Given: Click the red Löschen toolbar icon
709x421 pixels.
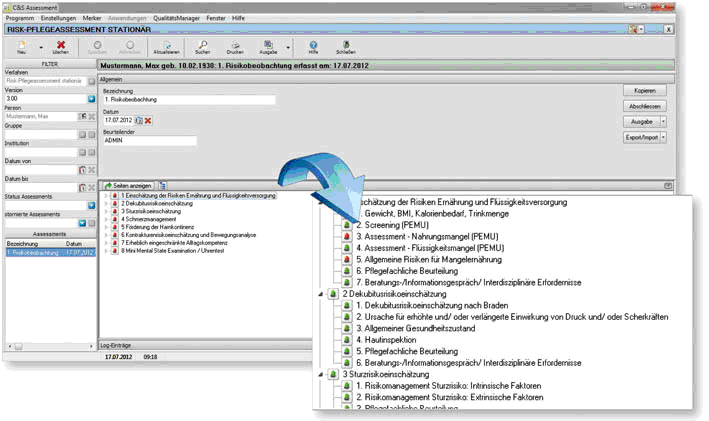Looking at the screenshot, I should click(61, 45).
